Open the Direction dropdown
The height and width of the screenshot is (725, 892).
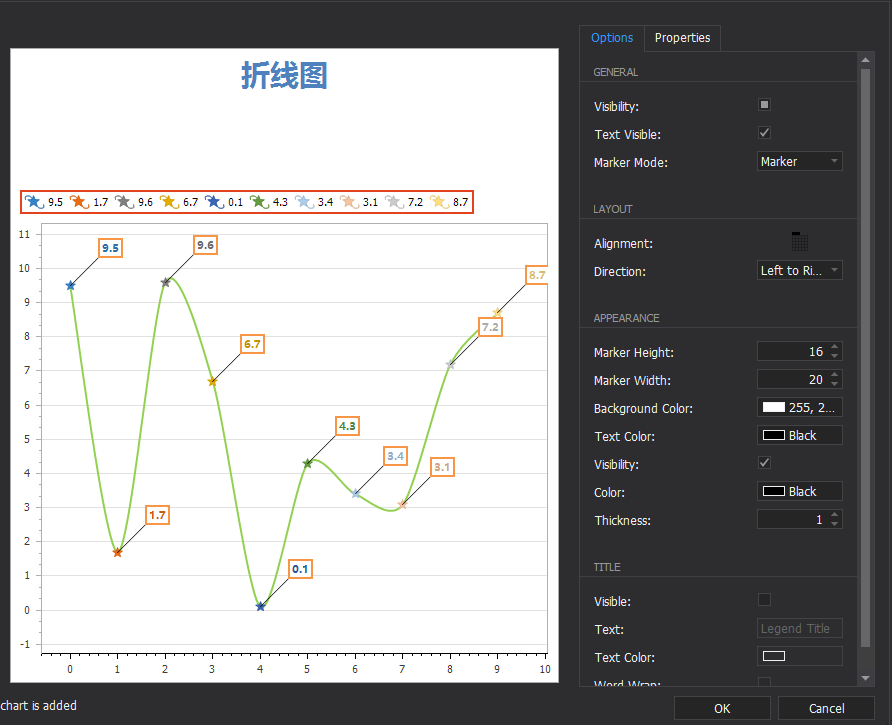pyautogui.click(x=799, y=270)
